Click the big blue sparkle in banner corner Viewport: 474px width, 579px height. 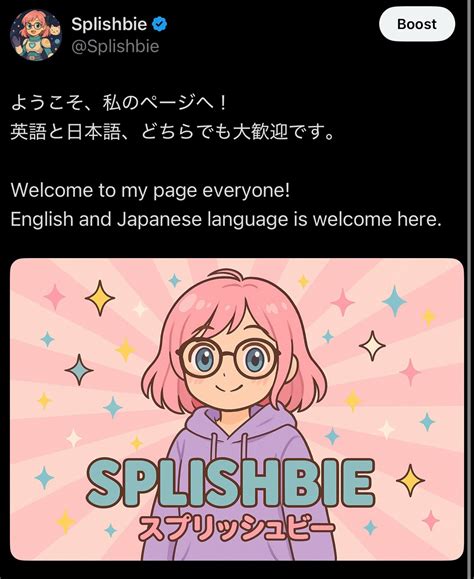click(x=394, y=301)
